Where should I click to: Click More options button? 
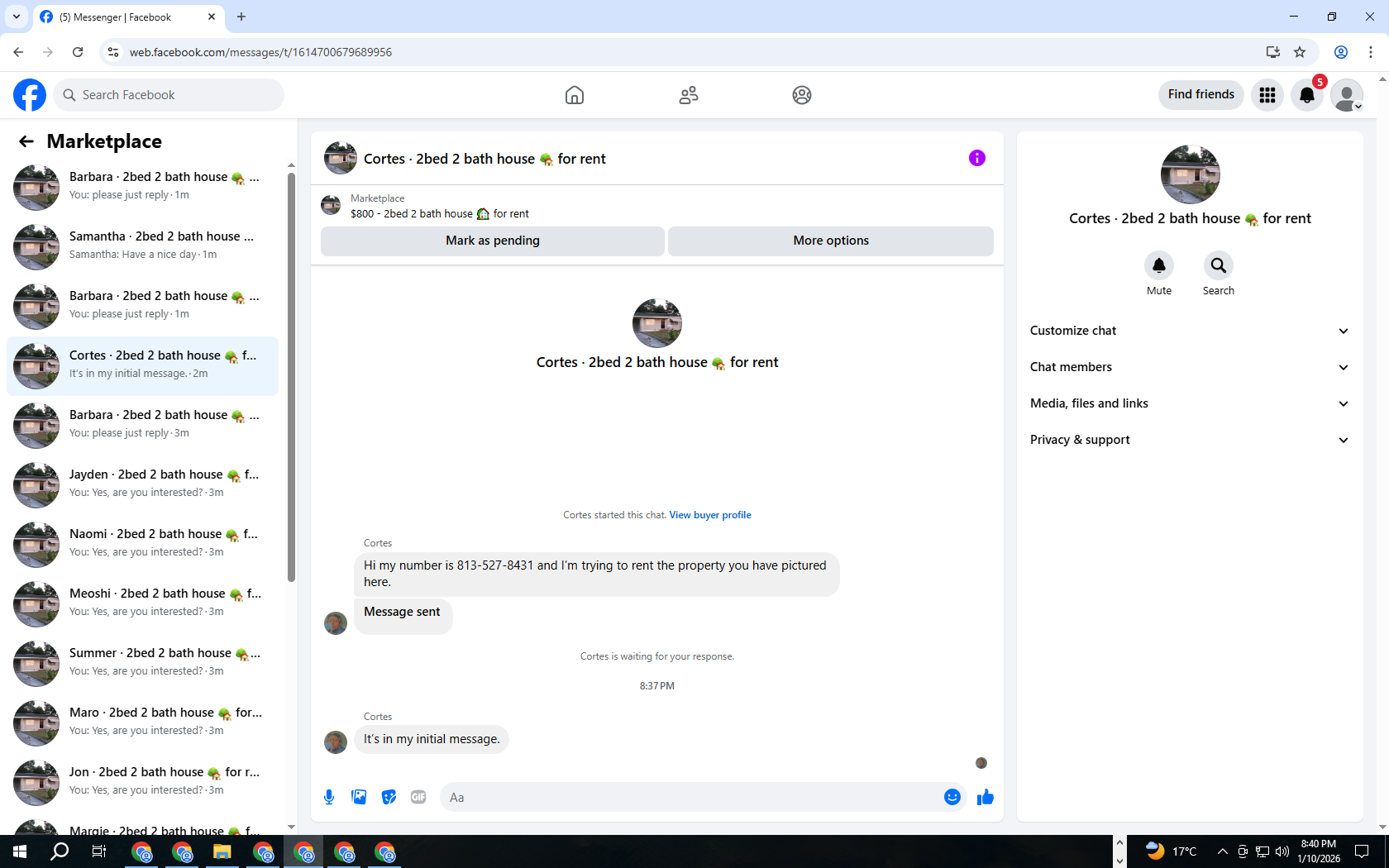pyautogui.click(x=831, y=241)
